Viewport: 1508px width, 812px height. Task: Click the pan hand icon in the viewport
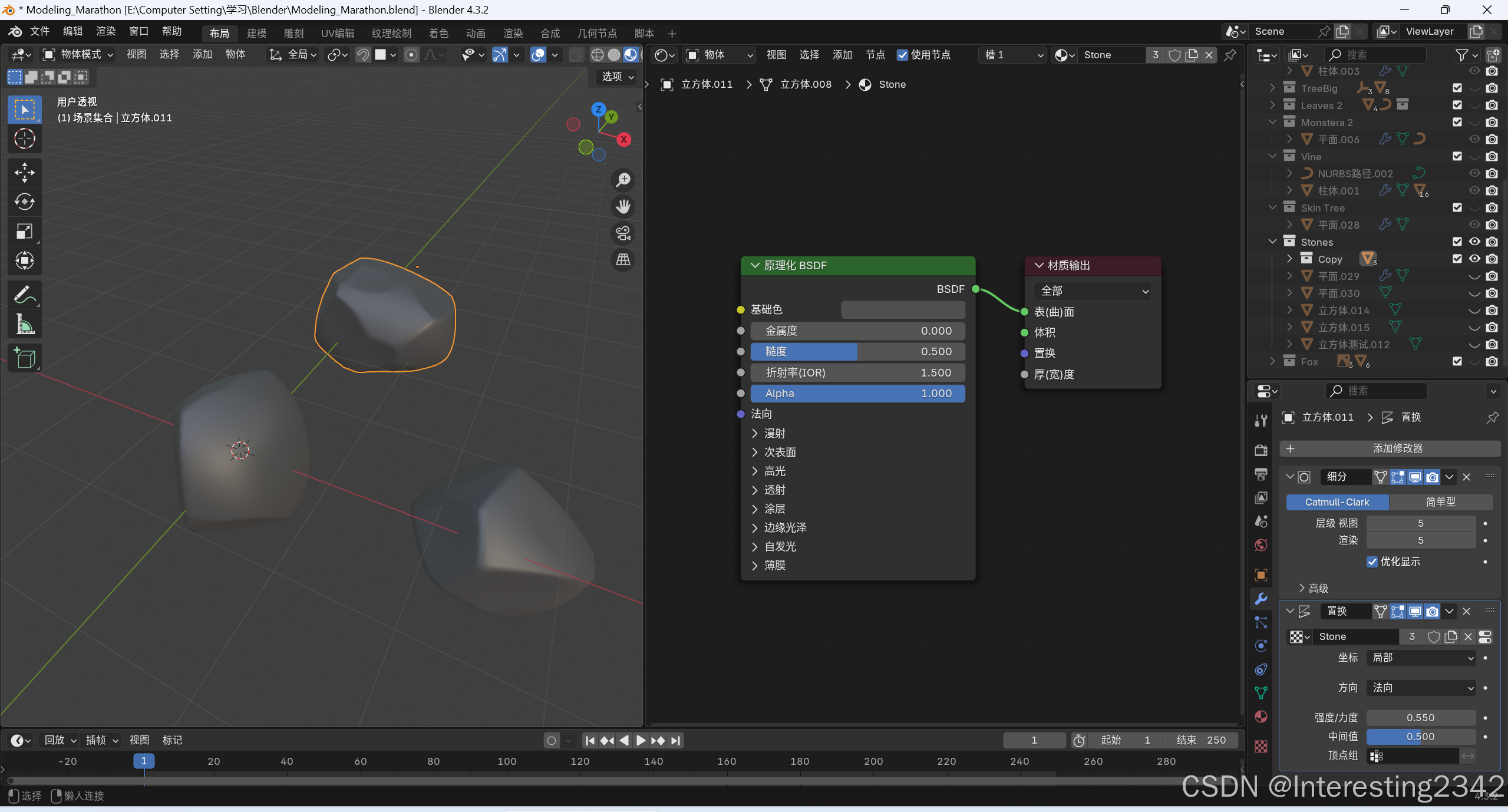(x=623, y=206)
